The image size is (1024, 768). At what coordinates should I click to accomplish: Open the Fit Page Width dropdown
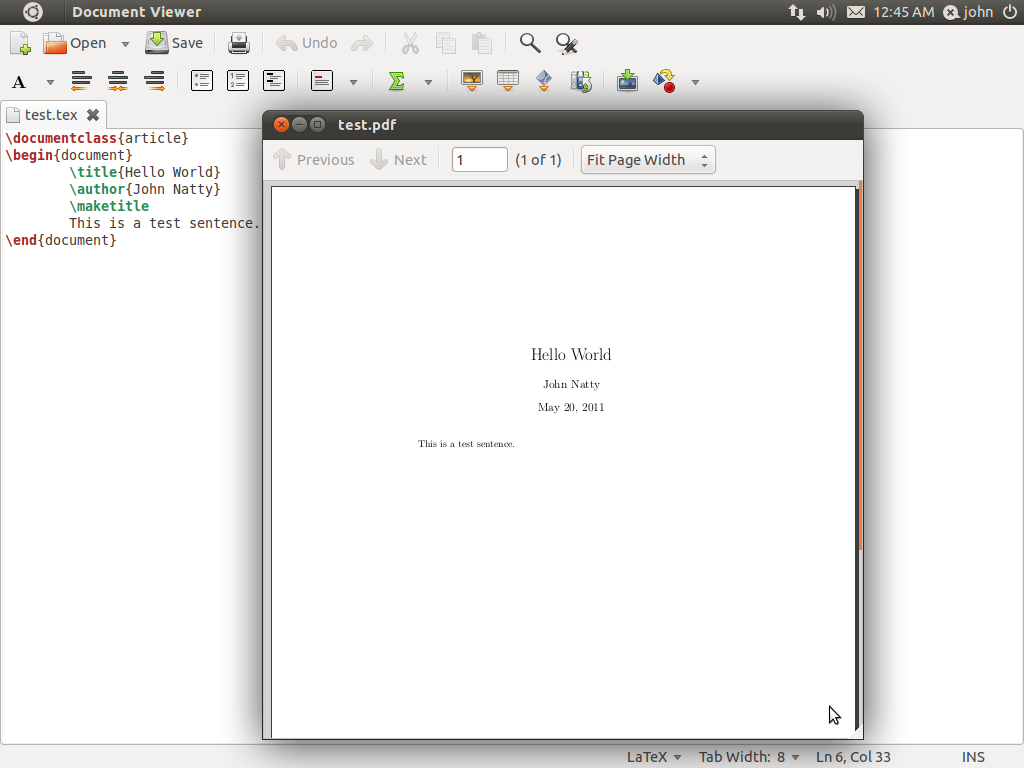647,159
